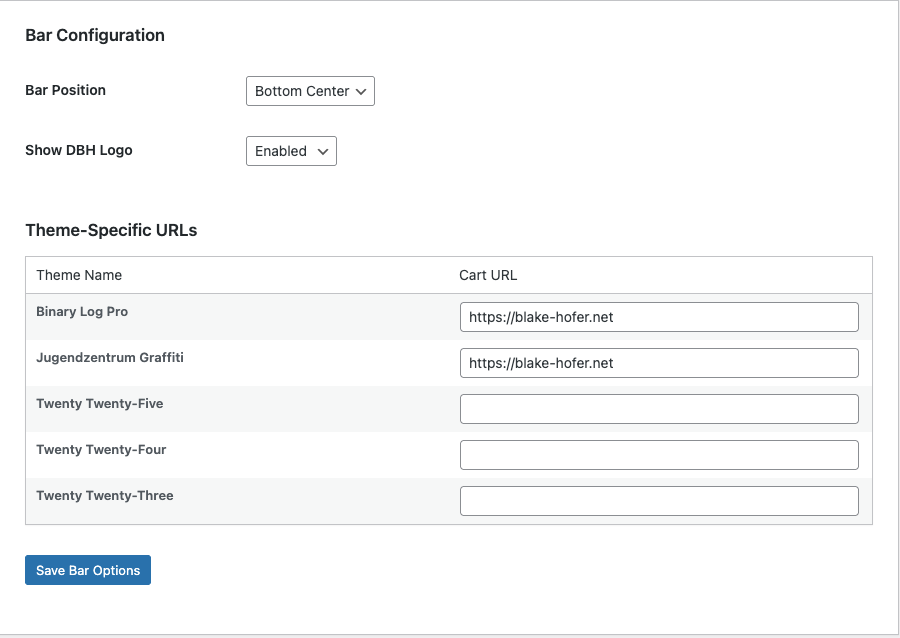Expand the Show DBH Logo dropdown
The image size is (900, 638).
pyautogui.click(x=290, y=151)
